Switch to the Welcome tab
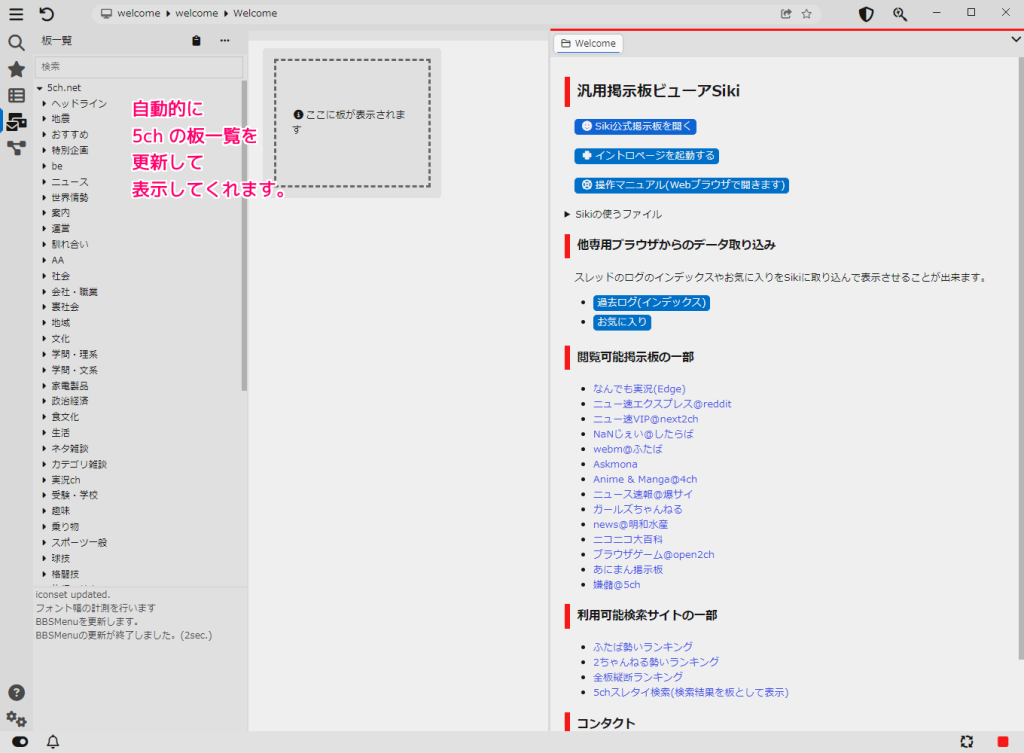 click(x=588, y=43)
